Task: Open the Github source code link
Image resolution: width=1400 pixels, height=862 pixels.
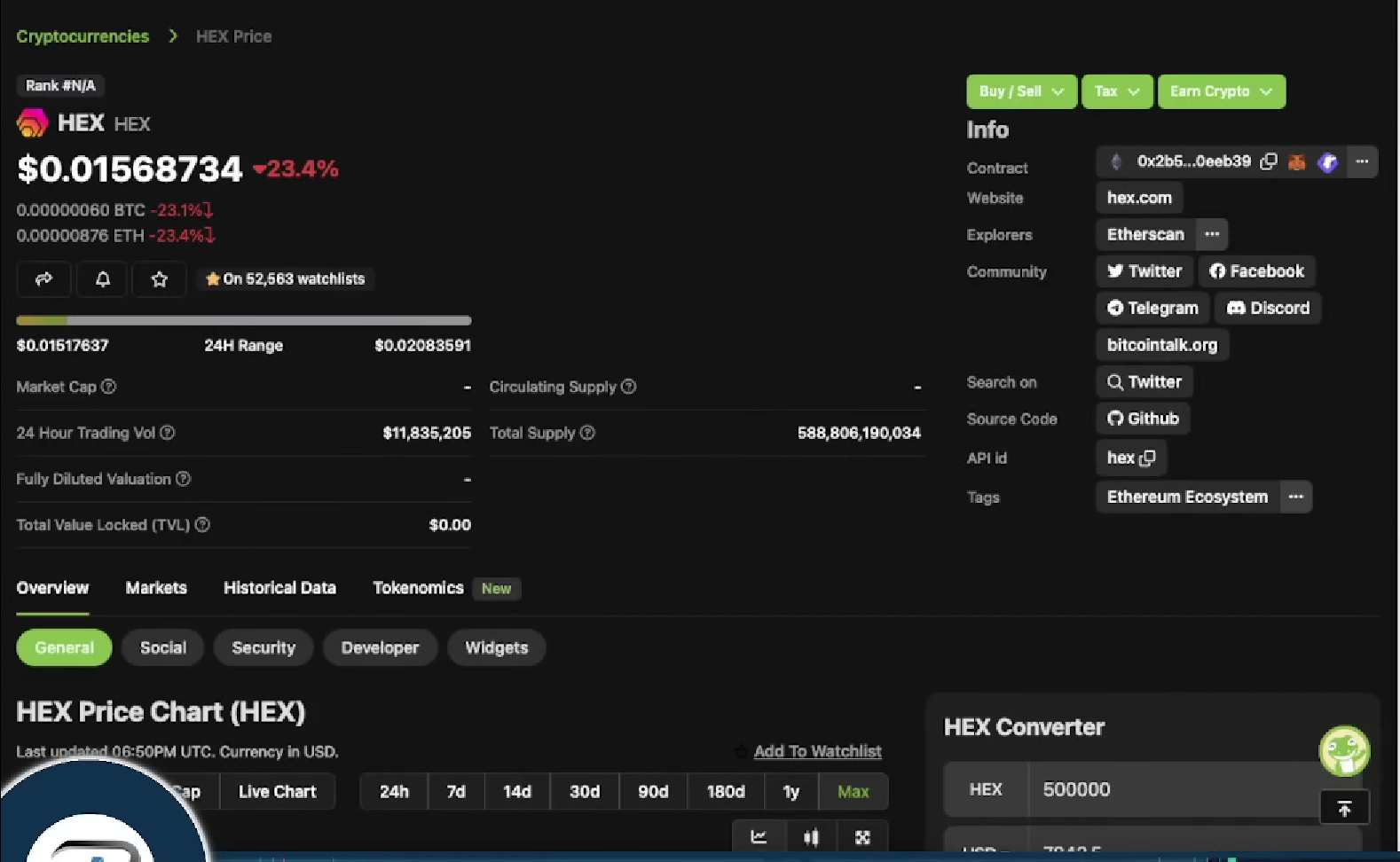Action: (1143, 419)
